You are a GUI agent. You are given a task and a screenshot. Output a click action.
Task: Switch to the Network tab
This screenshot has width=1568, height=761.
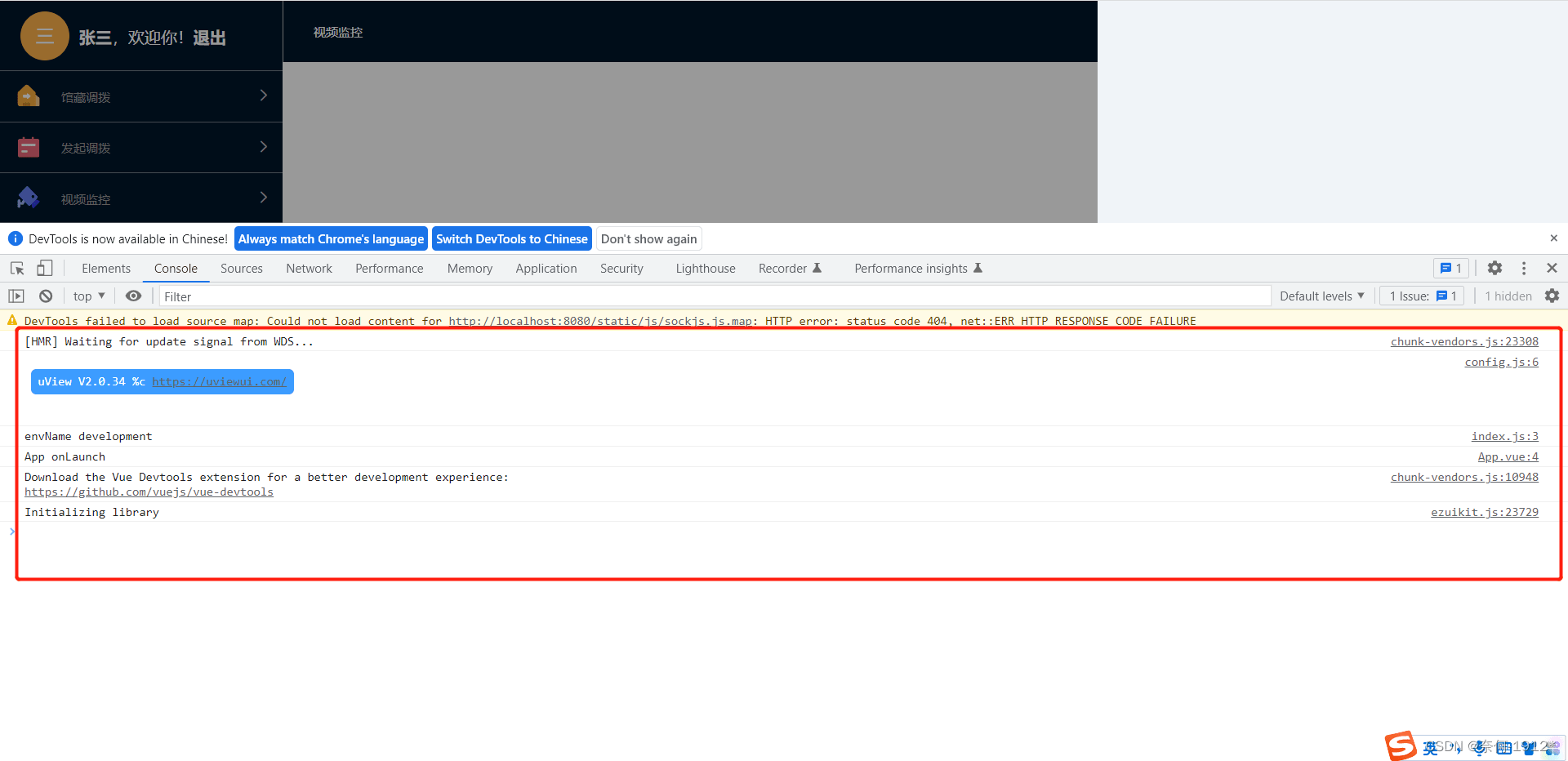pyautogui.click(x=309, y=268)
